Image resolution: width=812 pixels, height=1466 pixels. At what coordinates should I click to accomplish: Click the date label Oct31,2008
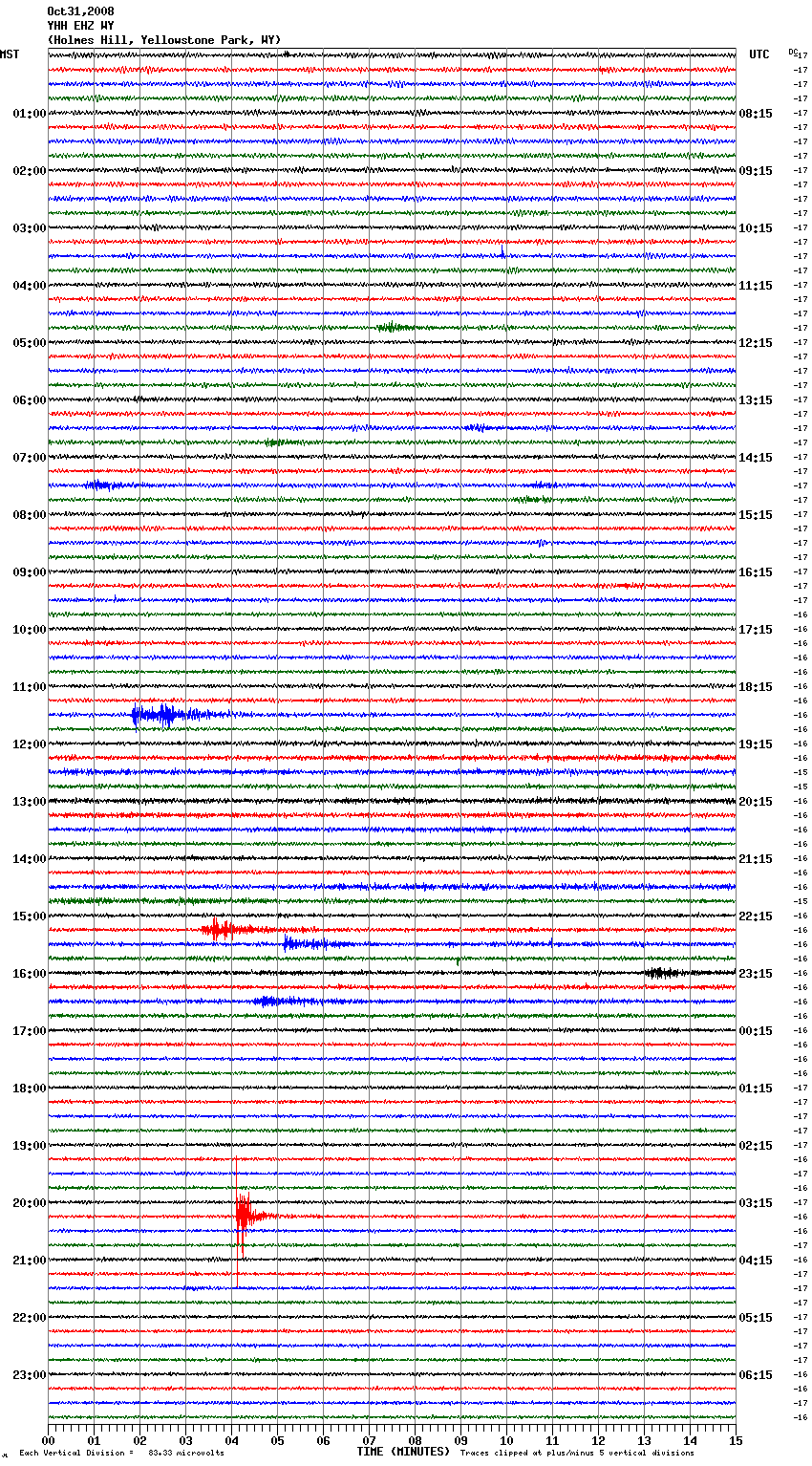[x=80, y=11]
